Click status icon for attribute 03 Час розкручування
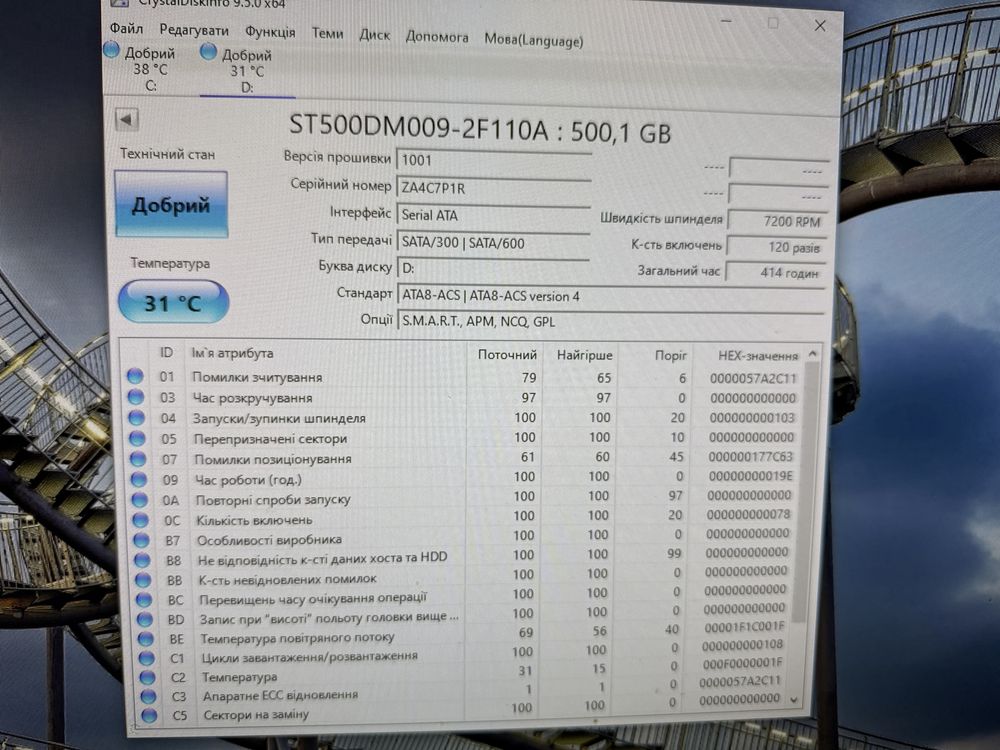The image size is (1000, 750). [x=136, y=397]
